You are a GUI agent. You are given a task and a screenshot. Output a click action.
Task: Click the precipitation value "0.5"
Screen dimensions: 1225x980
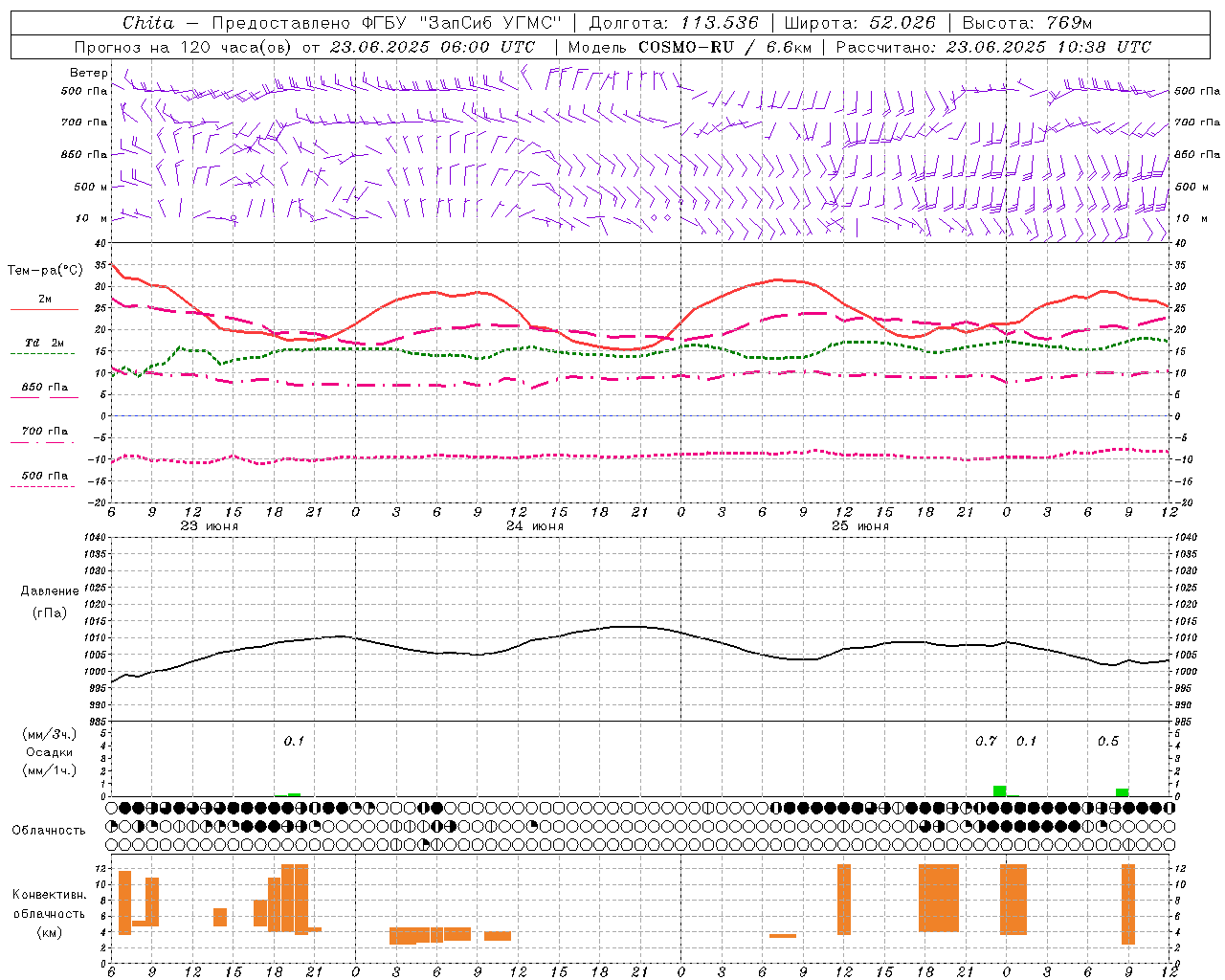pyautogui.click(x=1108, y=742)
